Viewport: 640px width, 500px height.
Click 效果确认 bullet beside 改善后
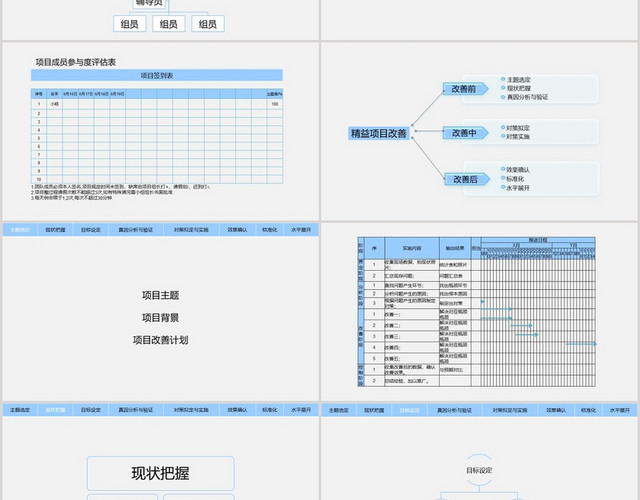point(518,169)
